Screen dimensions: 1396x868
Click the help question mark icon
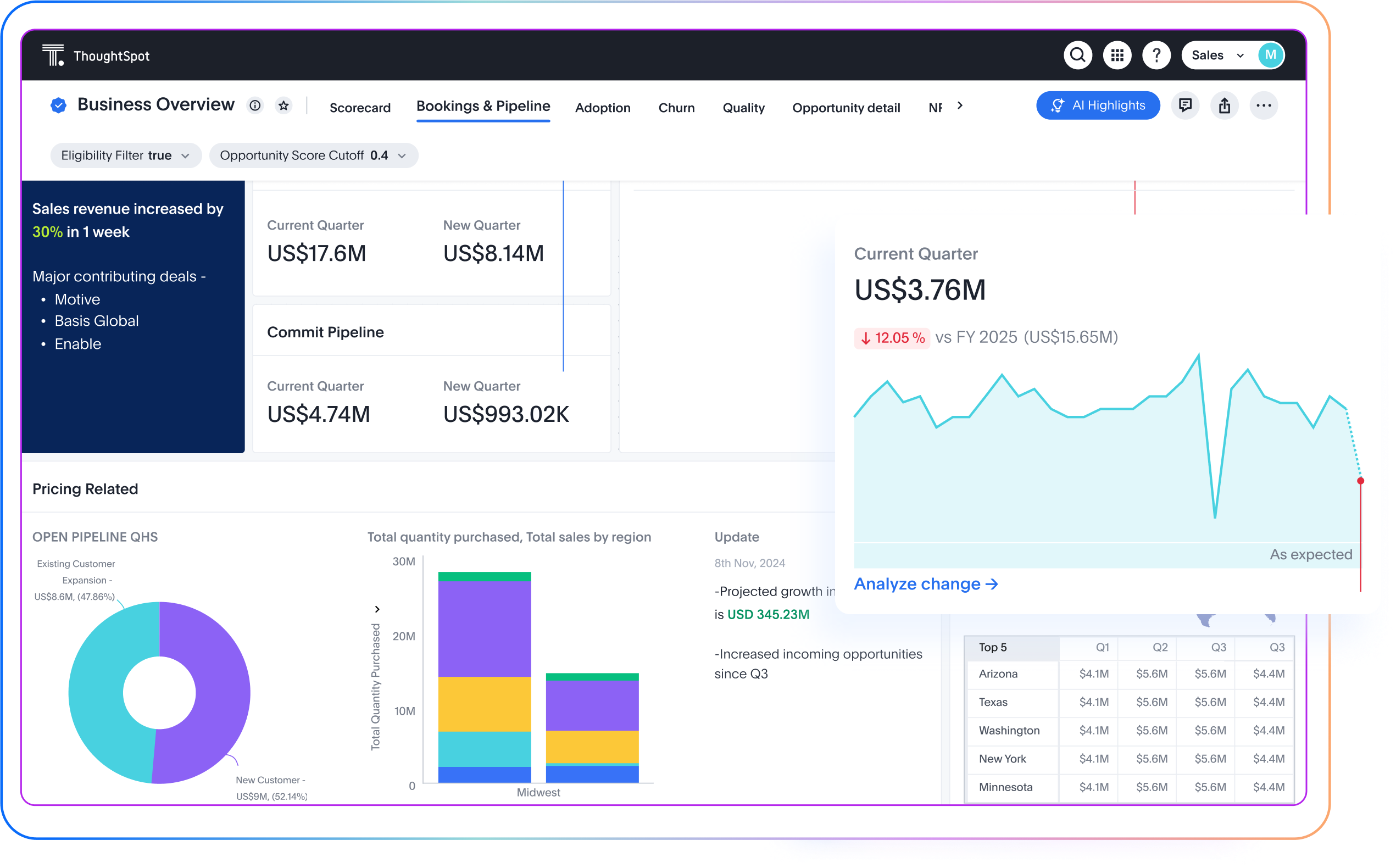[1156, 55]
